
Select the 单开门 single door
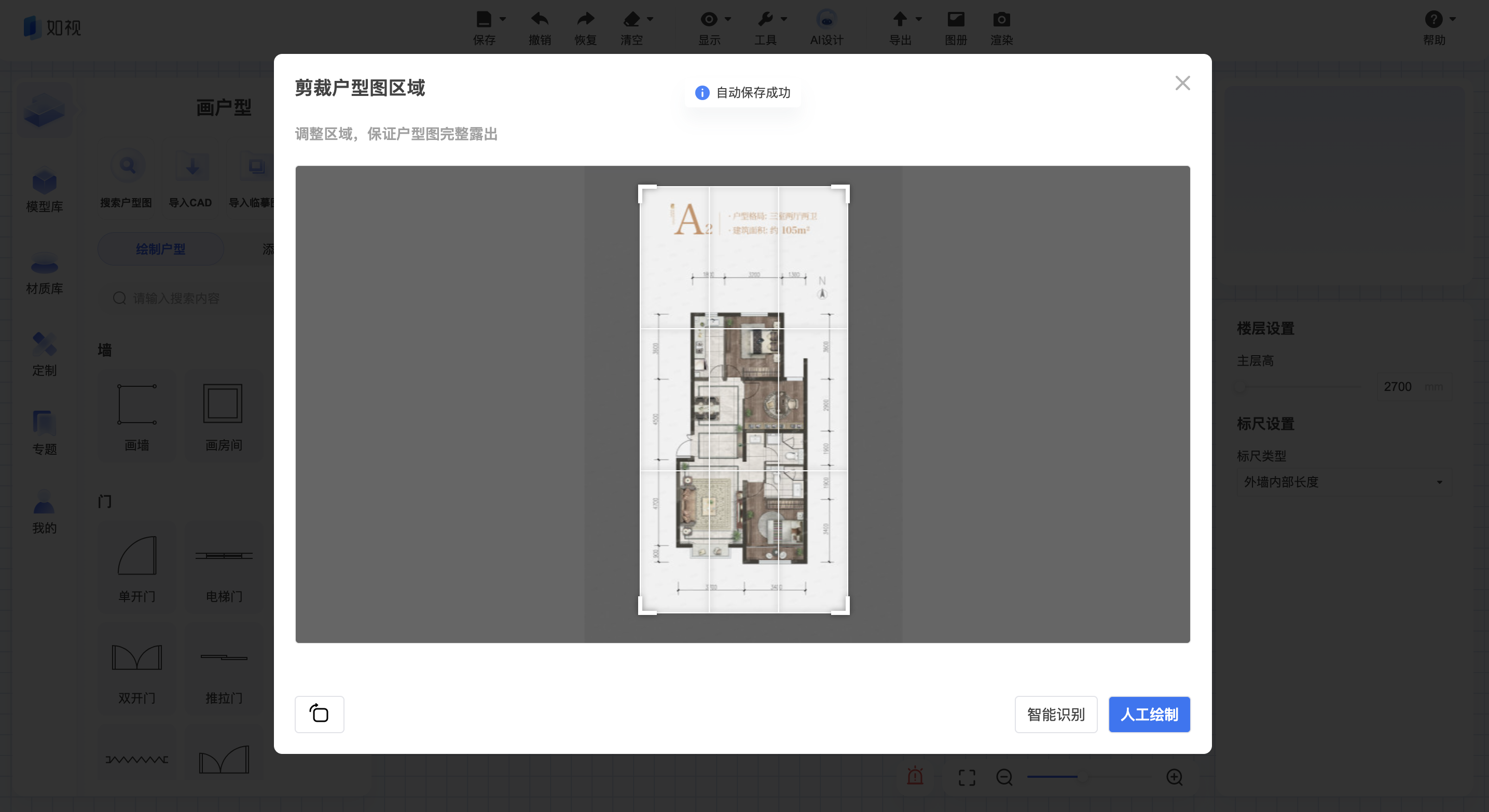pyautogui.click(x=137, y=568)
